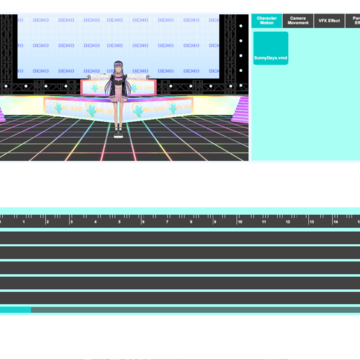The image size is (360, 360).
Task: Set playhead at ruler mark 4
Action: pos(95,222)
